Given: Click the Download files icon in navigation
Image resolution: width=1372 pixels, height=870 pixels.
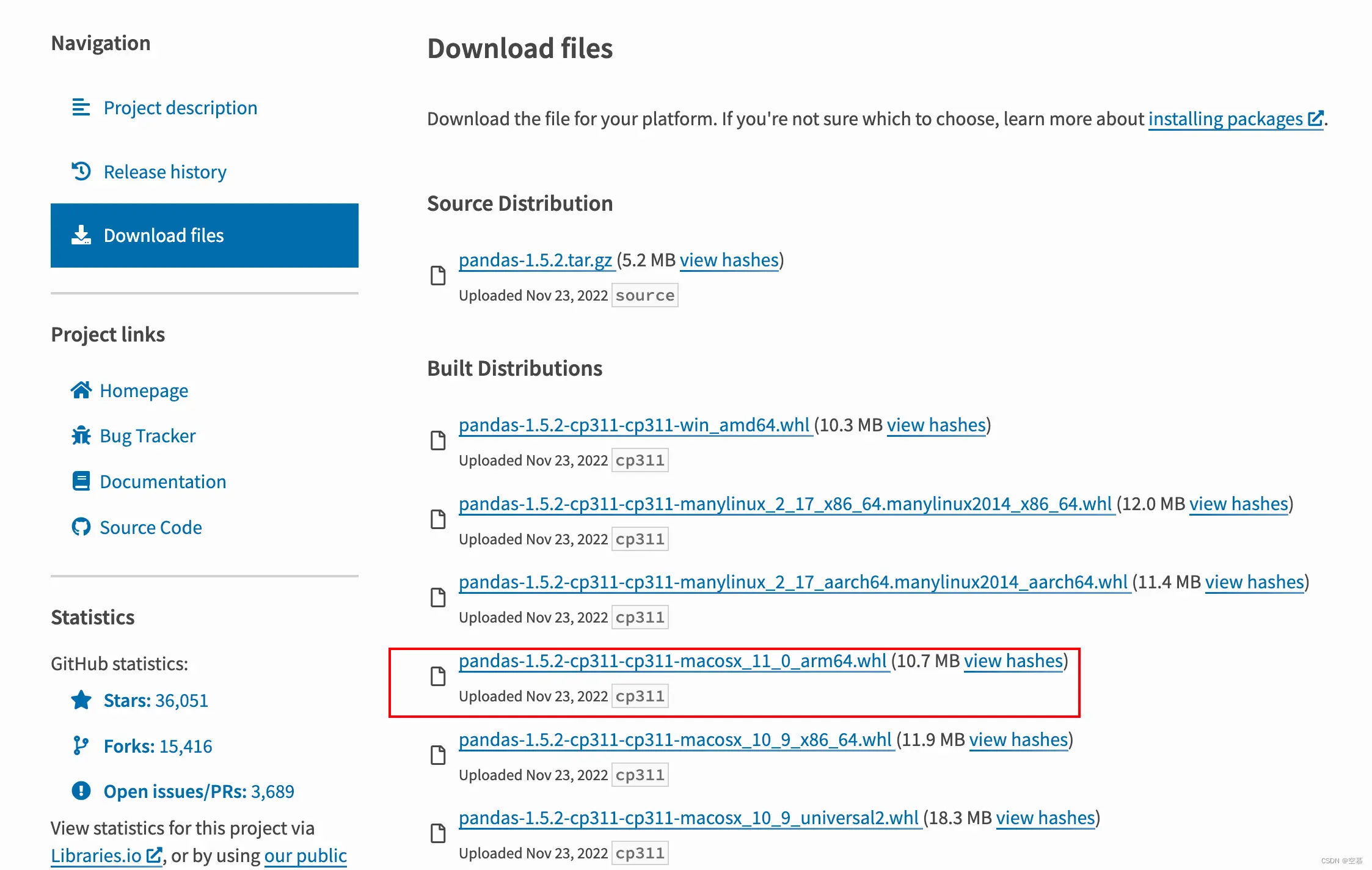Looking at the screenshot, I should [x=80, y=235].
